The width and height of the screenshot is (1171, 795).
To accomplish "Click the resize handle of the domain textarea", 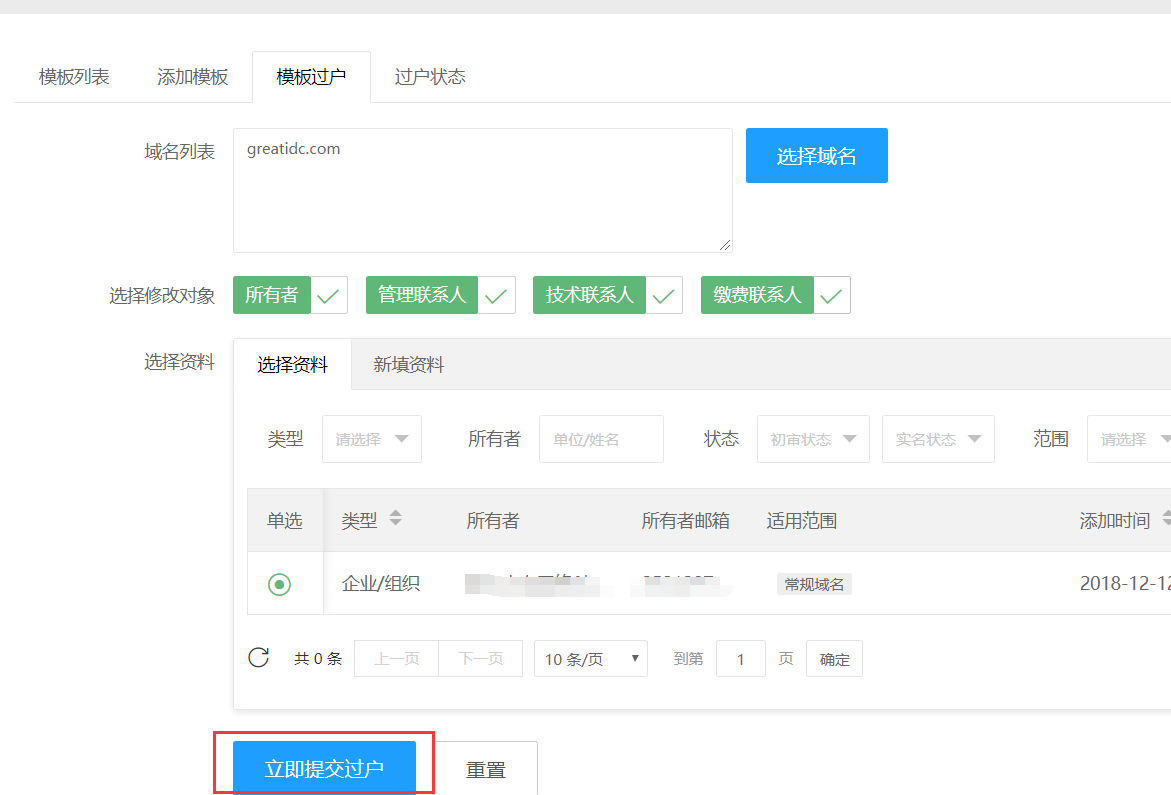I will click(724, 245).
